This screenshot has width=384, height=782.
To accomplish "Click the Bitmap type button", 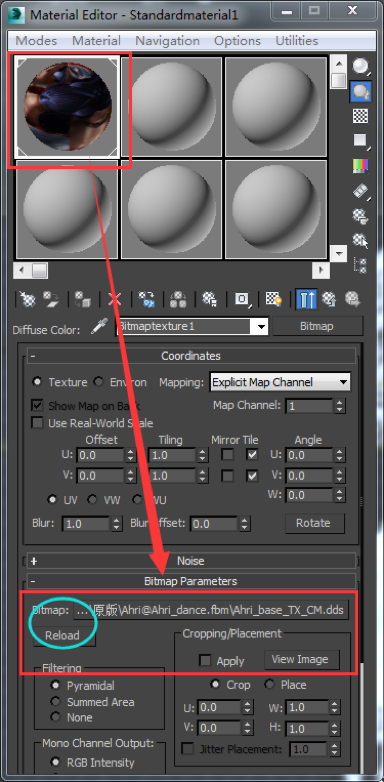I will click(x=317, y=327).
